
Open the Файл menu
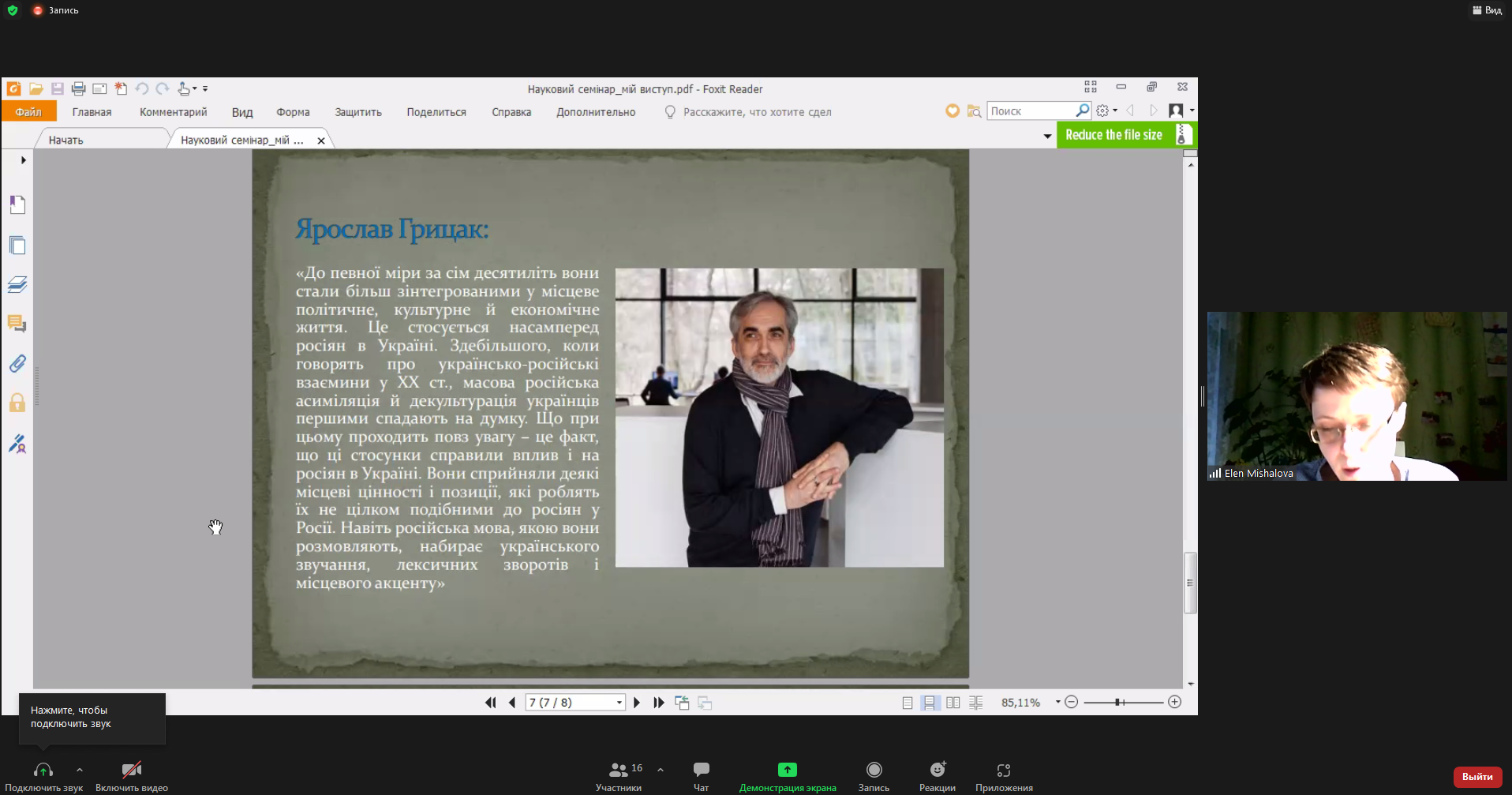28,112
